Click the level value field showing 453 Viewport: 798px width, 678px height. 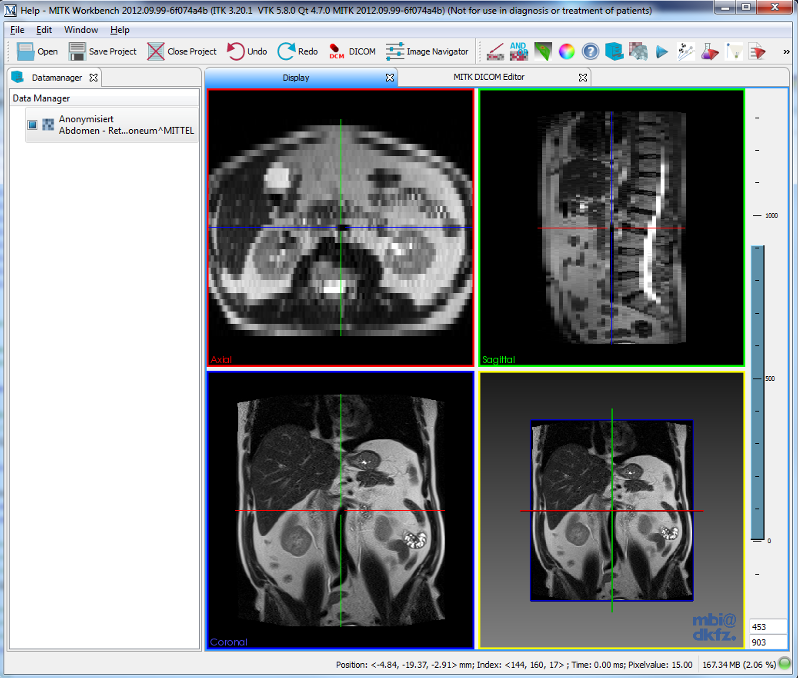tap(767, 627)
